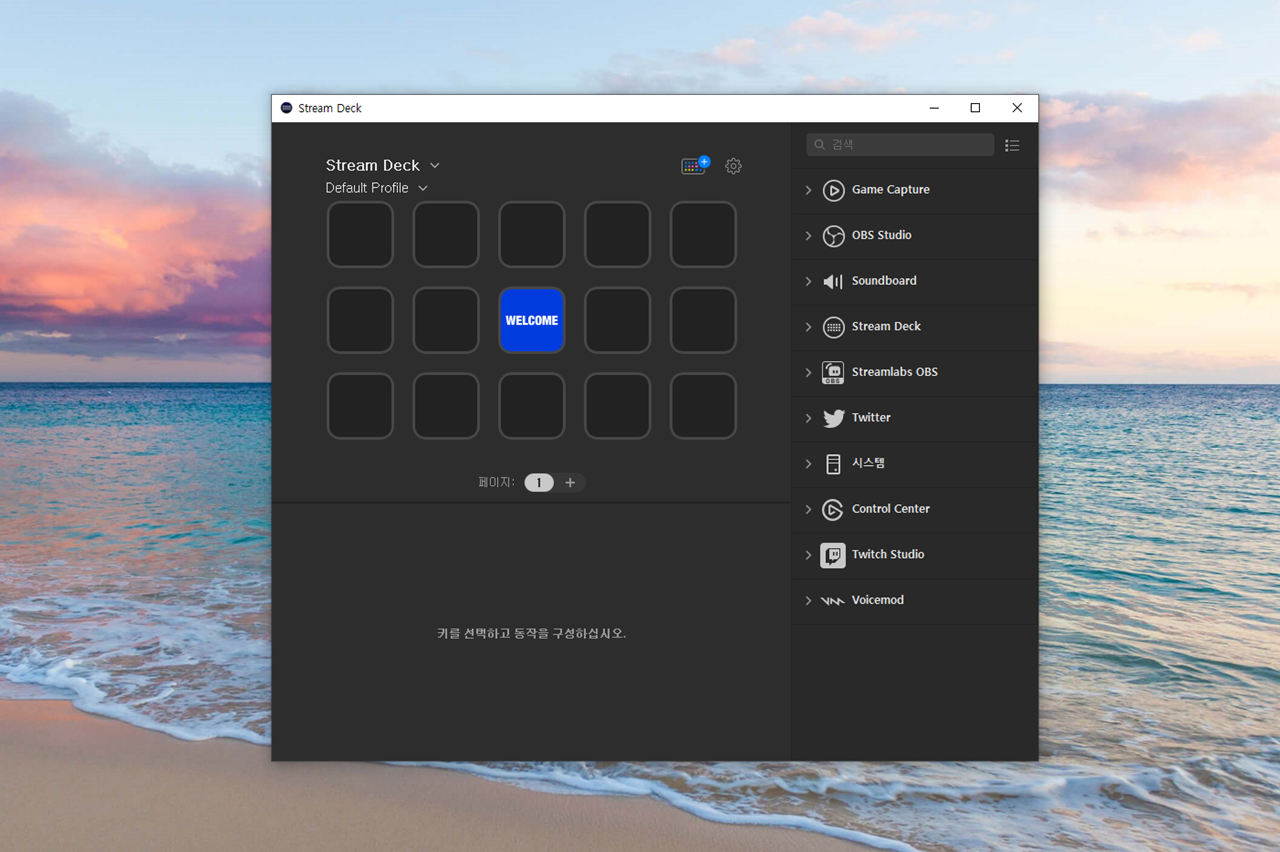This screenshot has height=852, width=1280.
Task: Minimize the Stream Deck window
Action: [933, 108]
